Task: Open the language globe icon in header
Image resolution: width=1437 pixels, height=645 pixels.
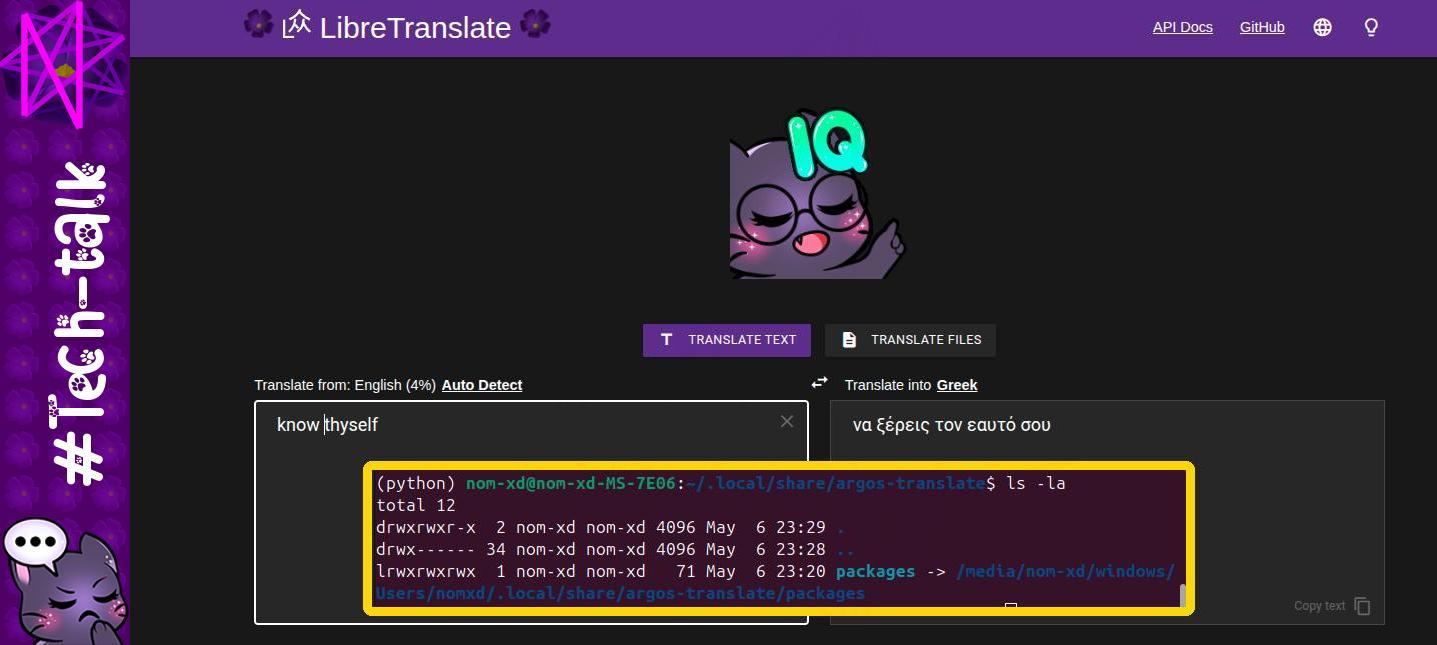Action: click(1322, 27)
